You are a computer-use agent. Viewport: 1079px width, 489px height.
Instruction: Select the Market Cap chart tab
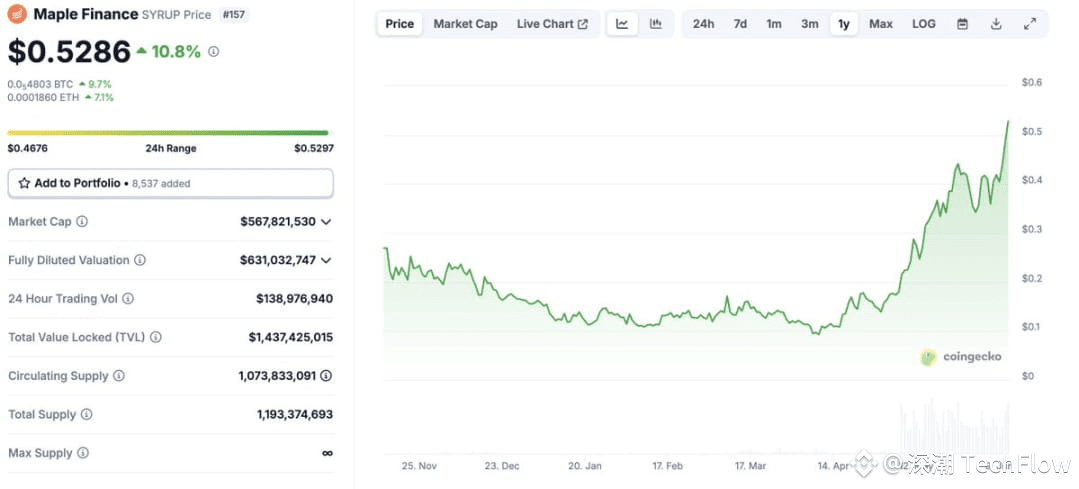pos(465,24)
